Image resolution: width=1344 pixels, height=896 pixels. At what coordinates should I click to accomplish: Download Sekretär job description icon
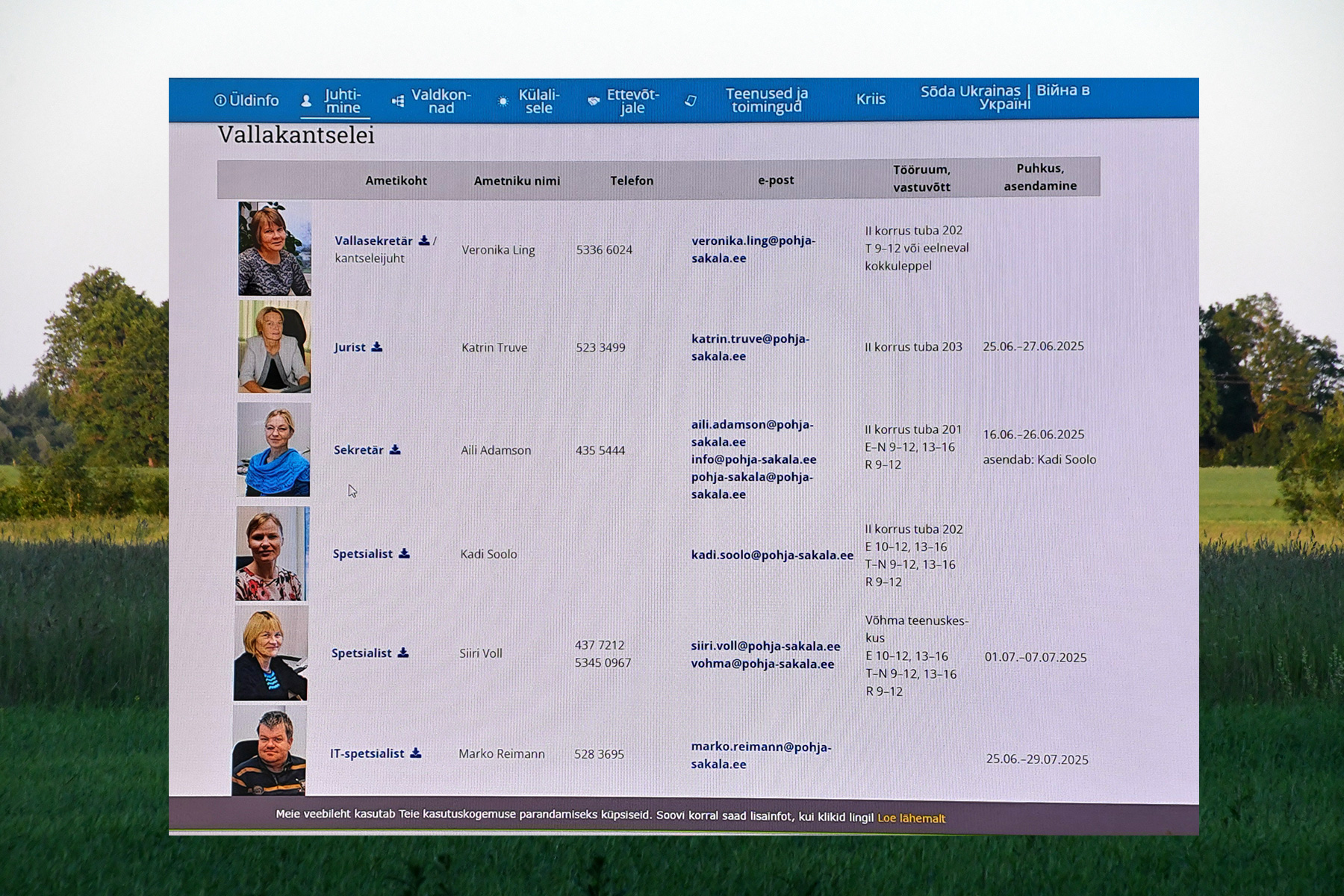click(395, 449)
